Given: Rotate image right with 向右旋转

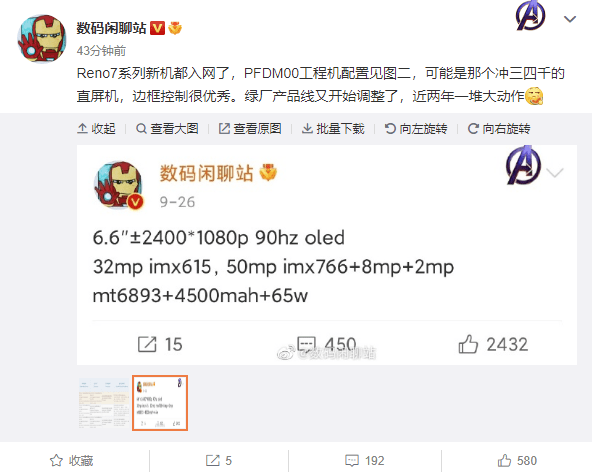Looking at the screenshot, I should click(499, 129).
